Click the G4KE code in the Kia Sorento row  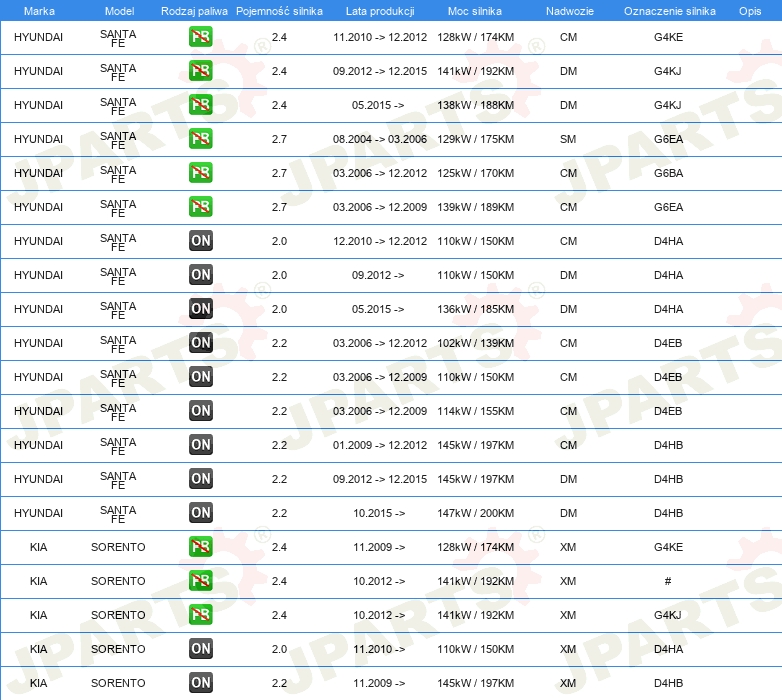[668, 547]
